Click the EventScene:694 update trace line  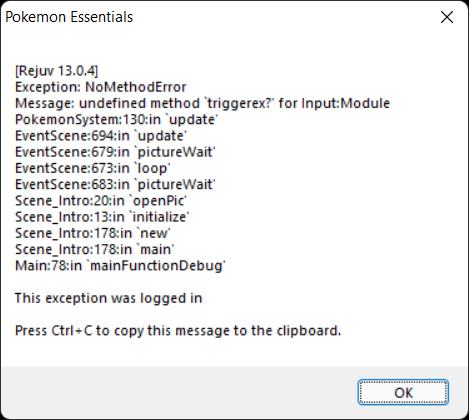[101, 136]
